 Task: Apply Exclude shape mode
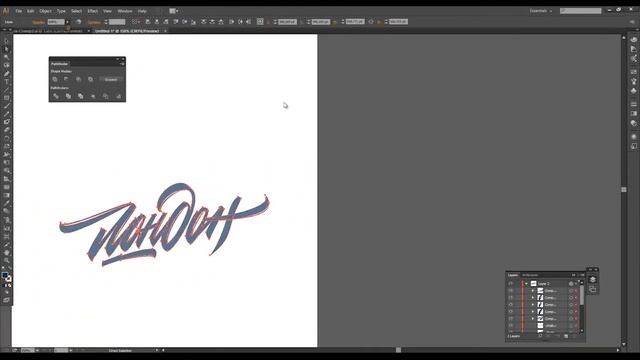click(90, 79)
